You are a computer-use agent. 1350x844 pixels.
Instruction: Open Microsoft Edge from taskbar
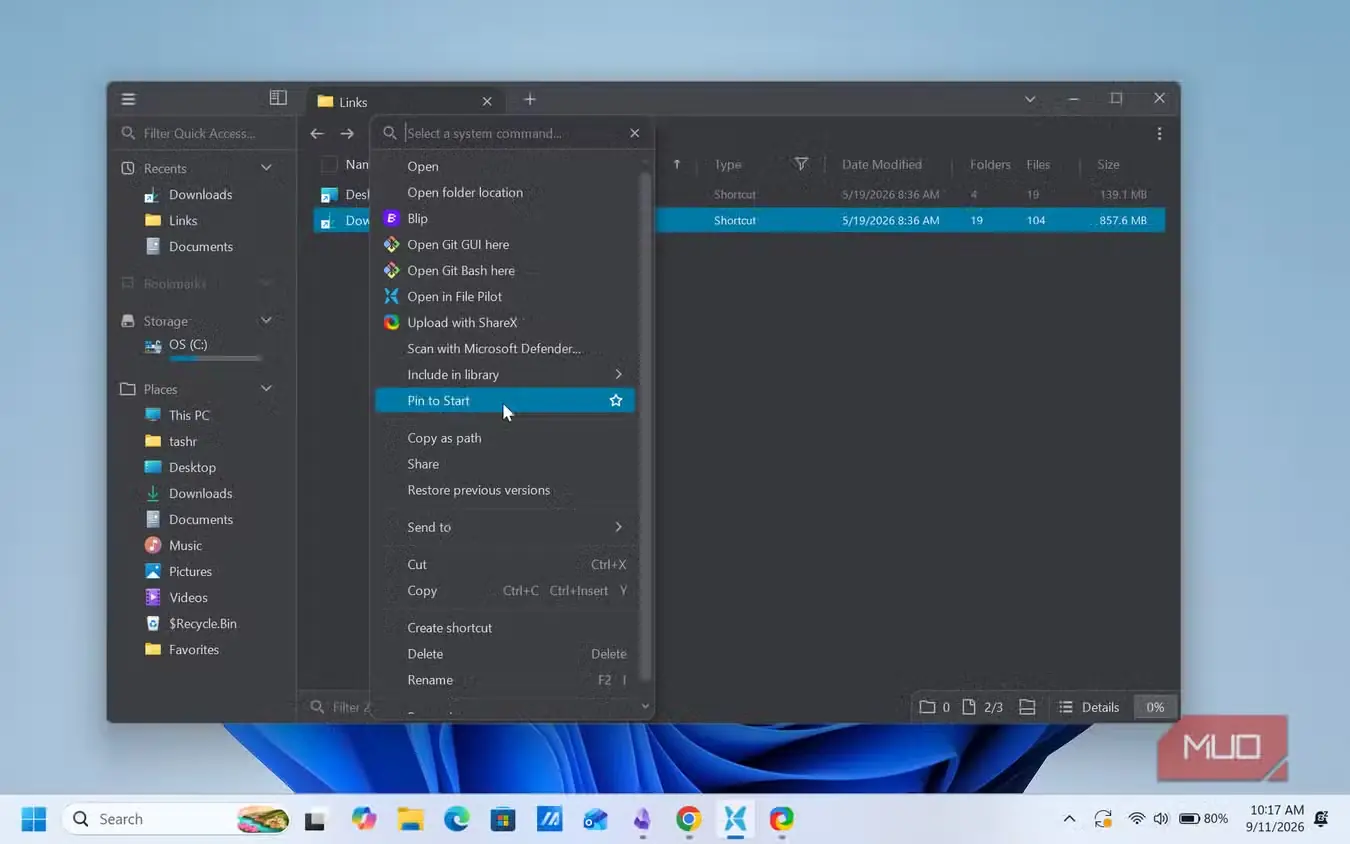456,819
